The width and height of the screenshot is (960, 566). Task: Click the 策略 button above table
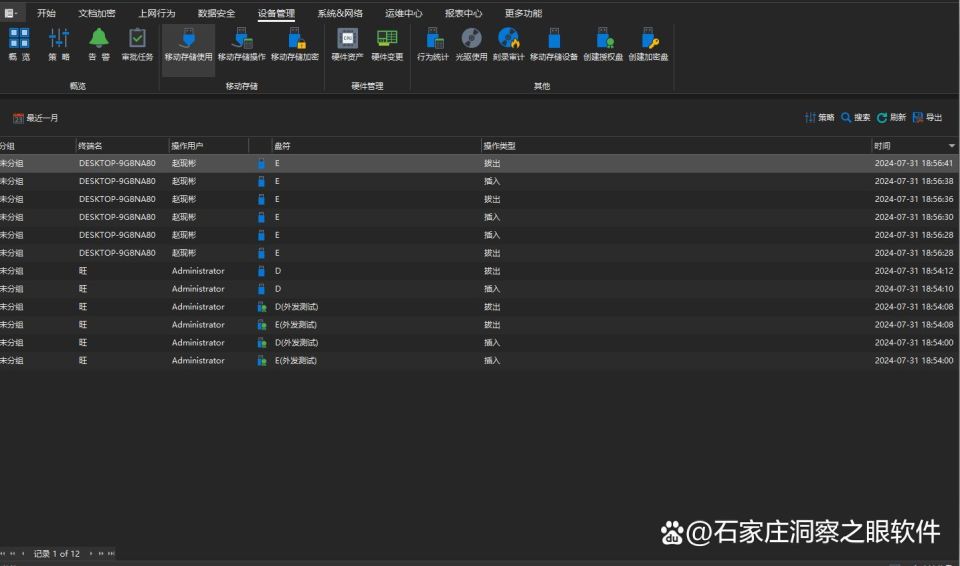click(820, 117)
